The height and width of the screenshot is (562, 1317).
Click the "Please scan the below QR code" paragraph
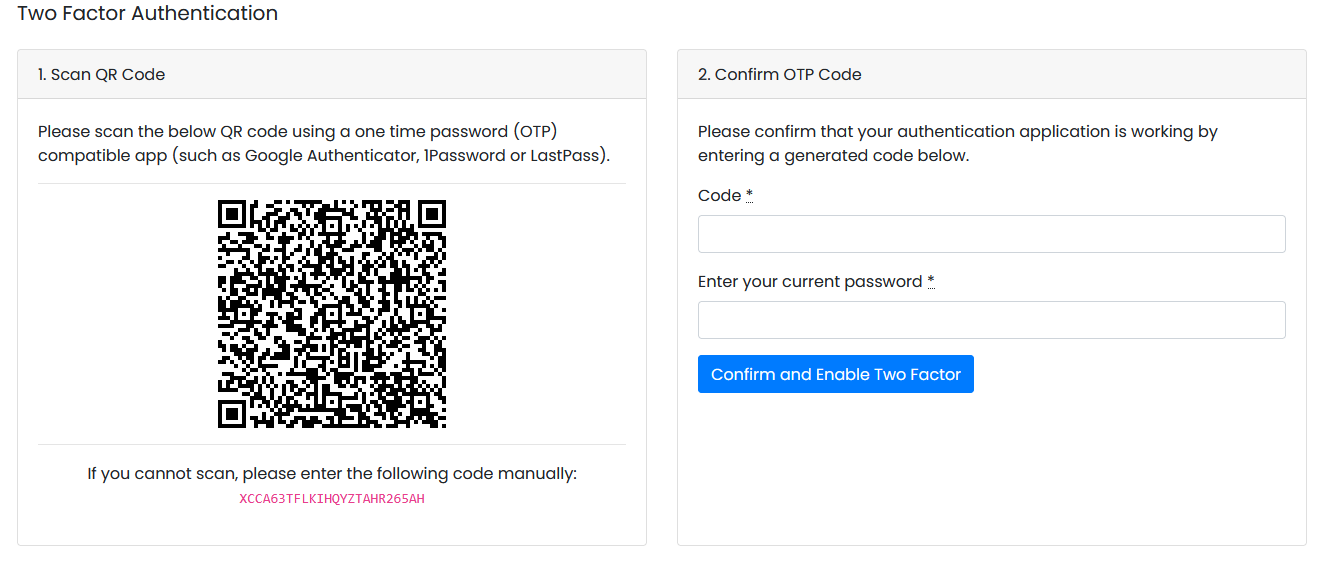pyautogui.click(x=324, y=144)
